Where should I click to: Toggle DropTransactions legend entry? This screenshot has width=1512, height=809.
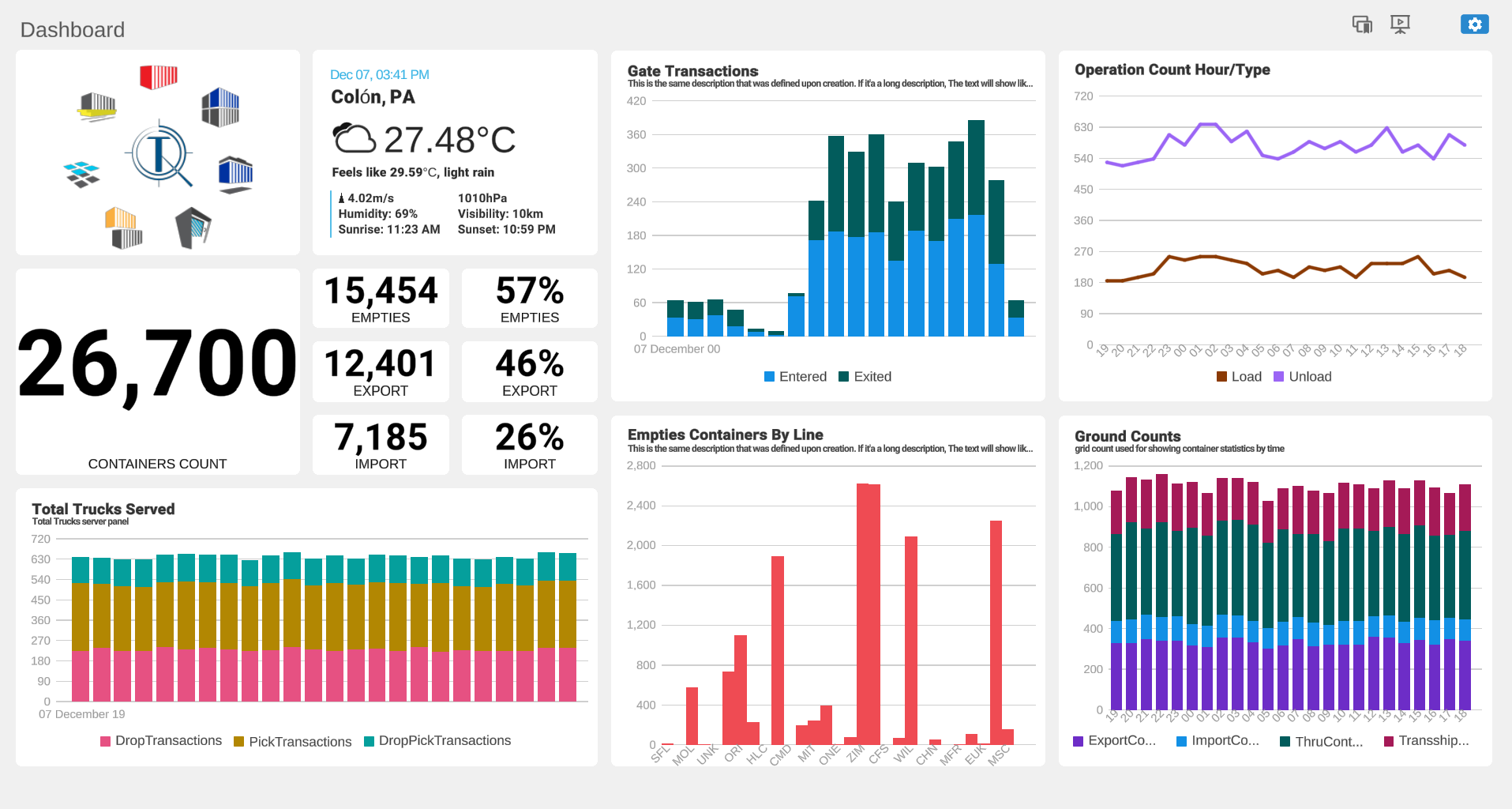click(161, 741)
